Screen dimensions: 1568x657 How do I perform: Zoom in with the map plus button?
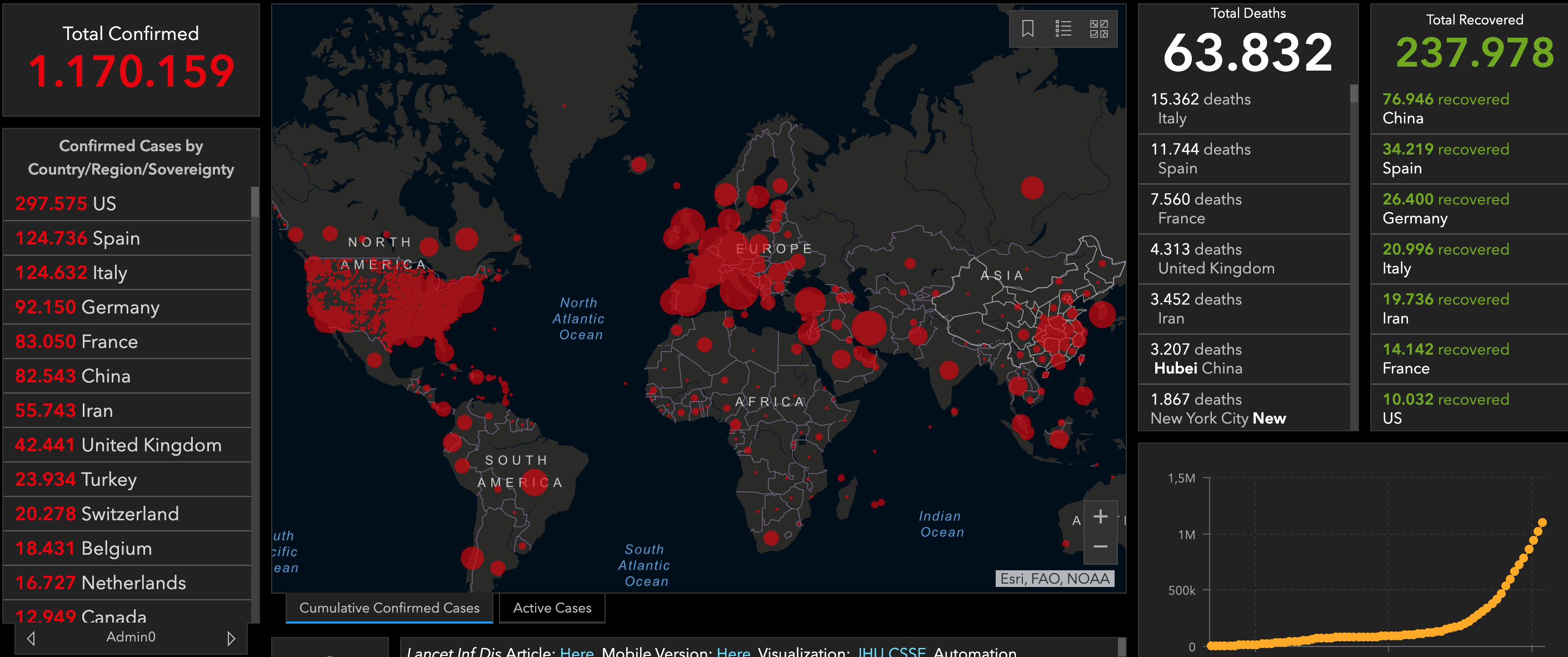(x=1100, y=516)
